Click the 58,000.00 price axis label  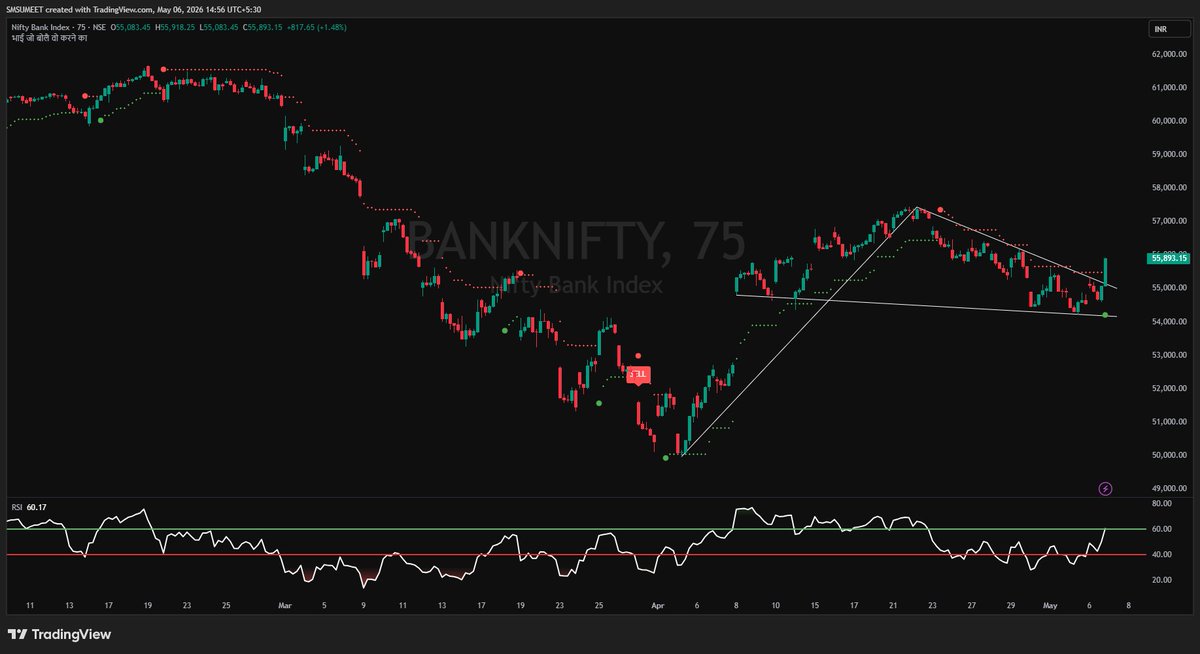point(1169,188)
